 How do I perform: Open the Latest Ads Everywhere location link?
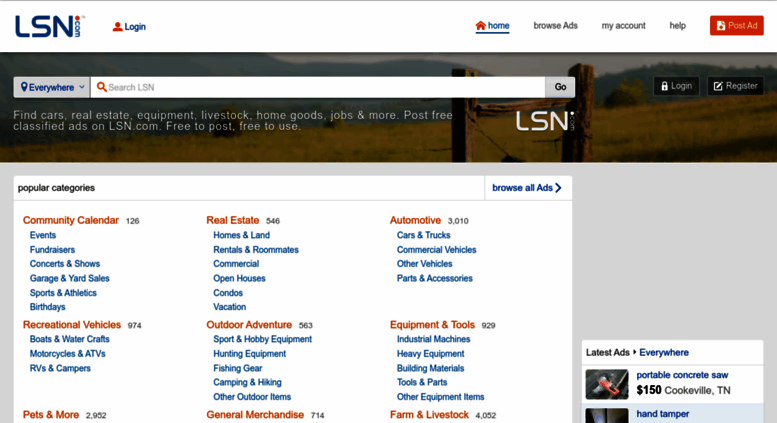(663, 352)
